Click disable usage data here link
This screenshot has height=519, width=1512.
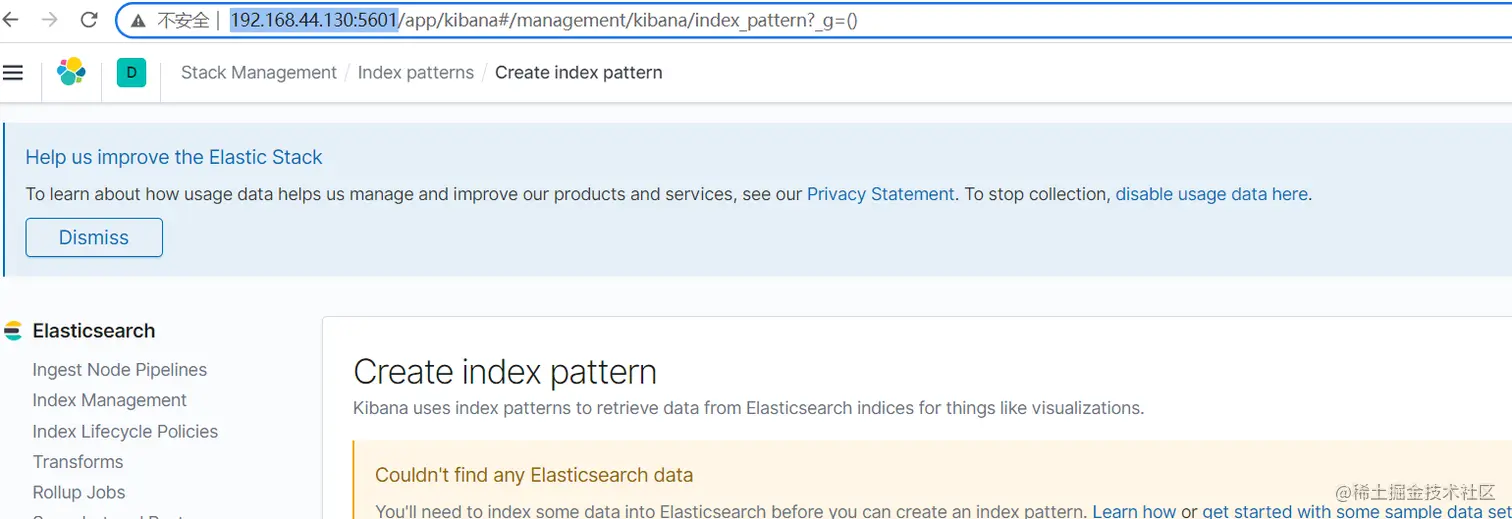pos(1212,194)
